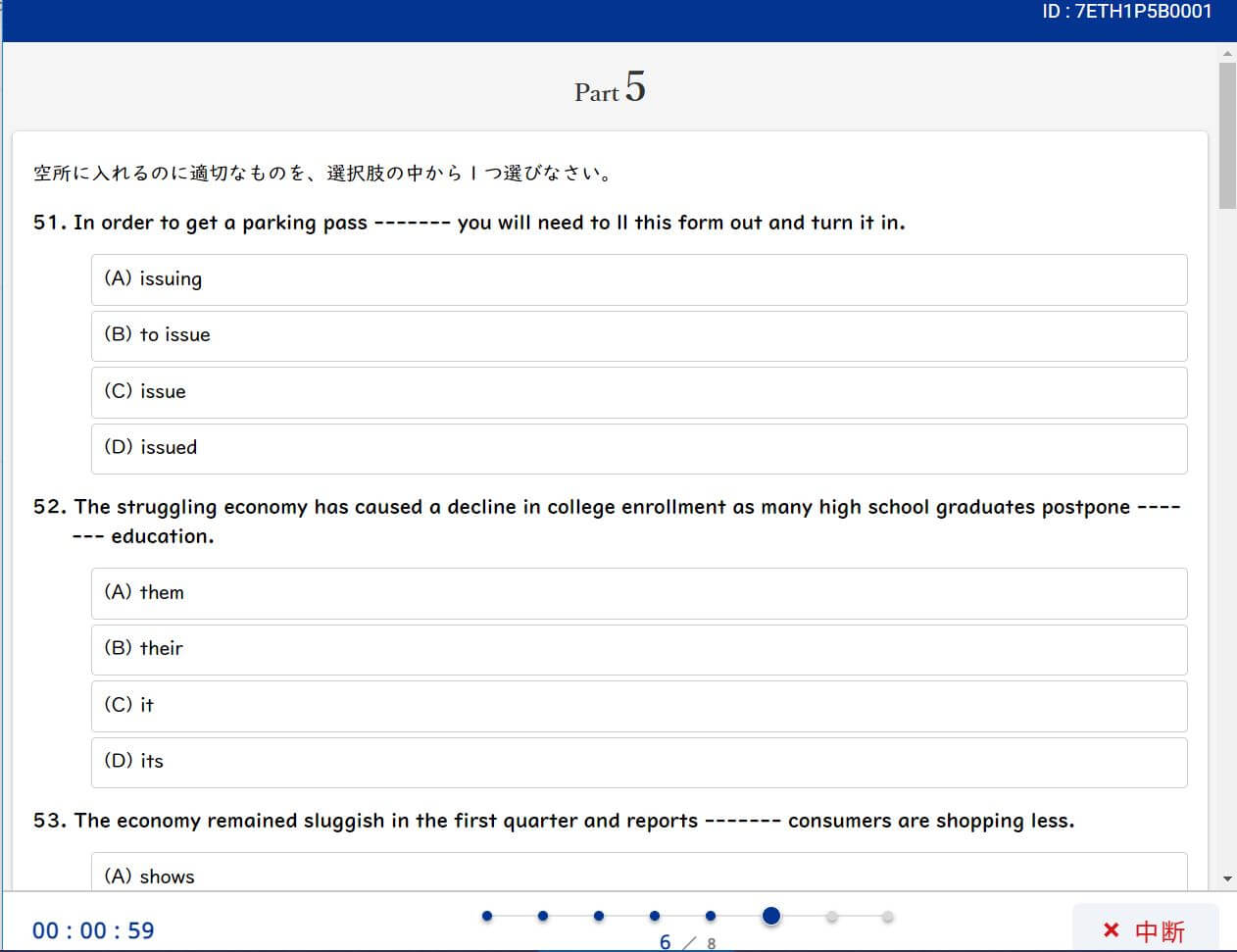Select answer (B) to issue

[639, 336]
